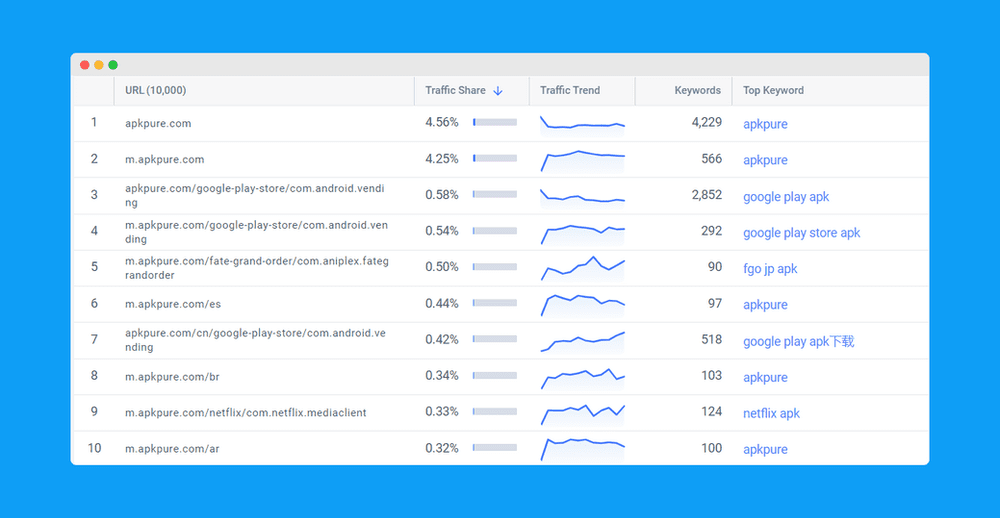
Task: Open the google play store apk link
Action: click(x=802, y=233)
